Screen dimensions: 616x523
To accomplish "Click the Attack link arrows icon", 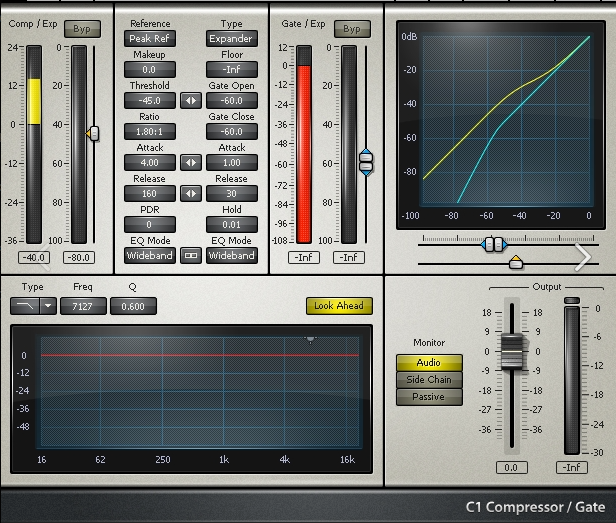I will (191, 162).
